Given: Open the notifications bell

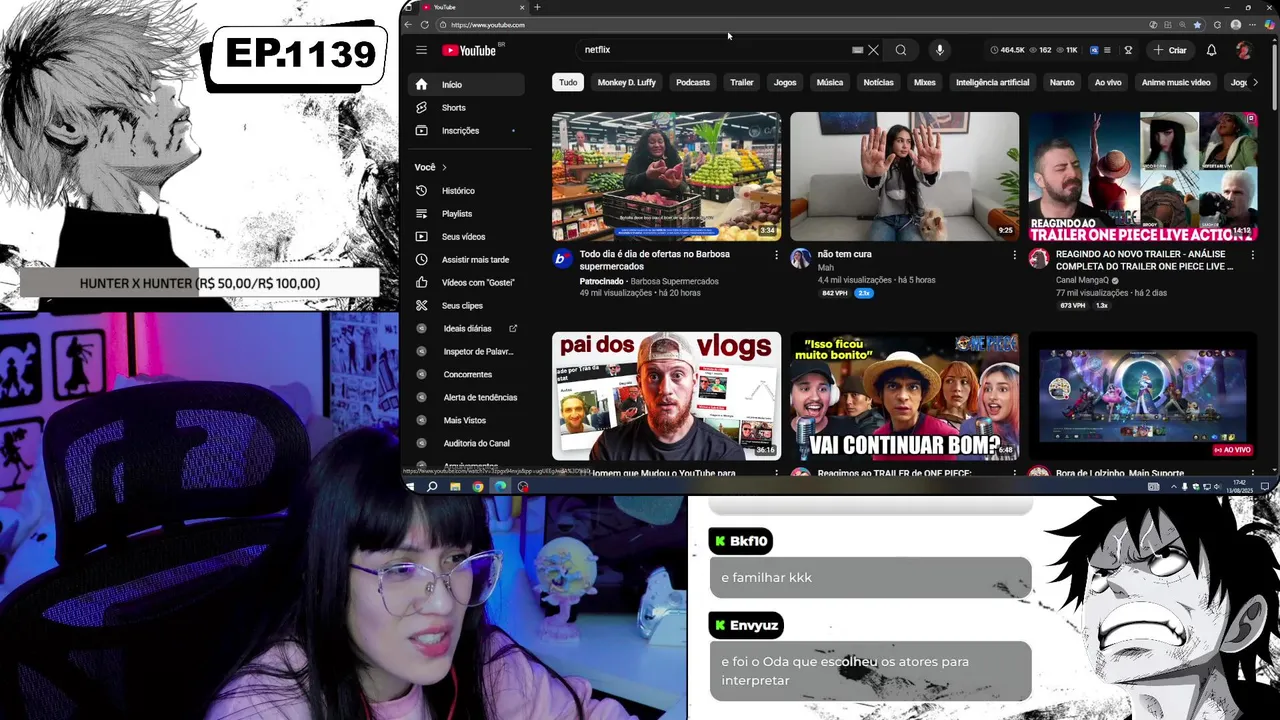Looking at the screenshot, I should click(1211, 50).
